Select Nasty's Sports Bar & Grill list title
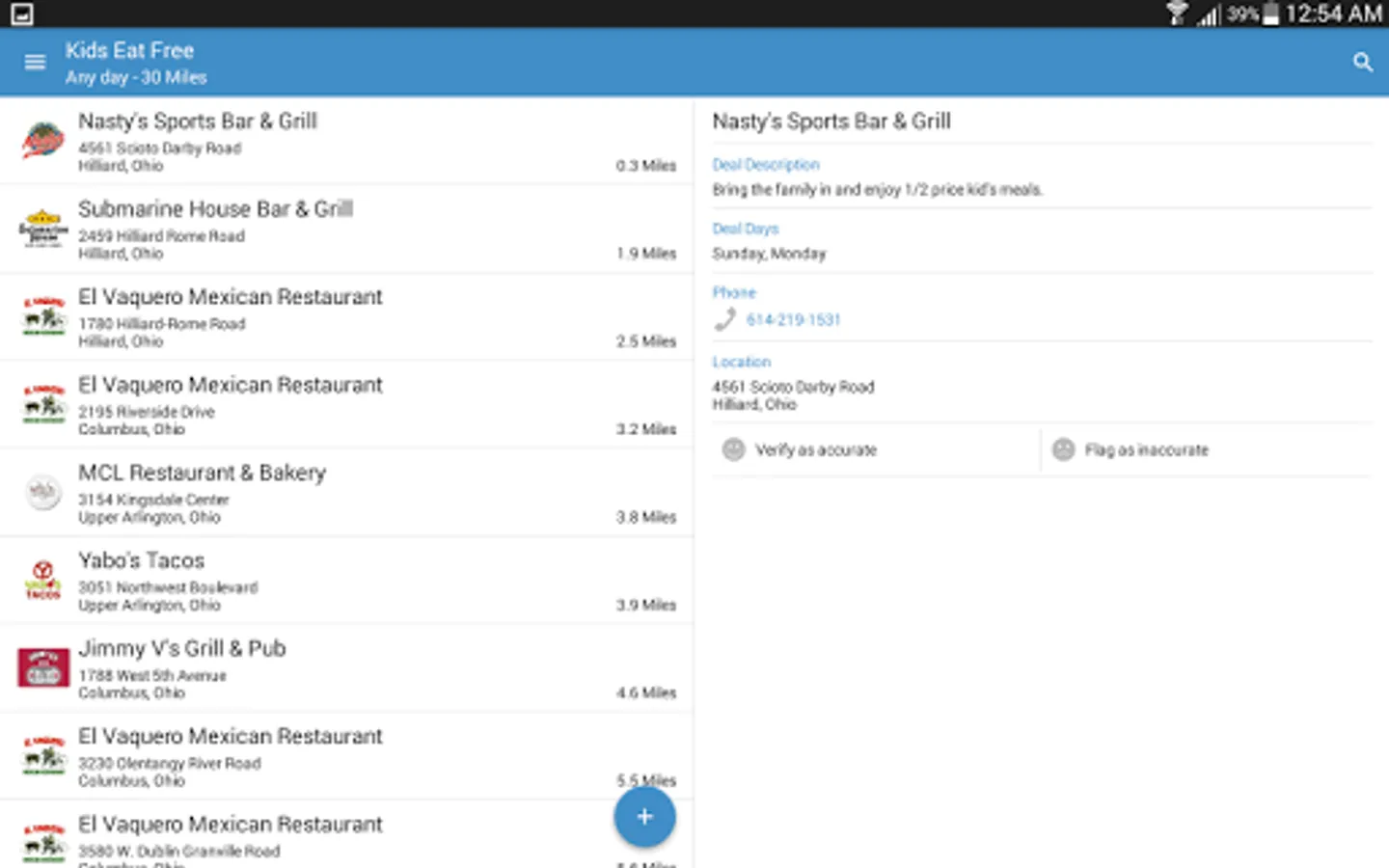Viewport: 1389px width, 868px height. [198, 122]
